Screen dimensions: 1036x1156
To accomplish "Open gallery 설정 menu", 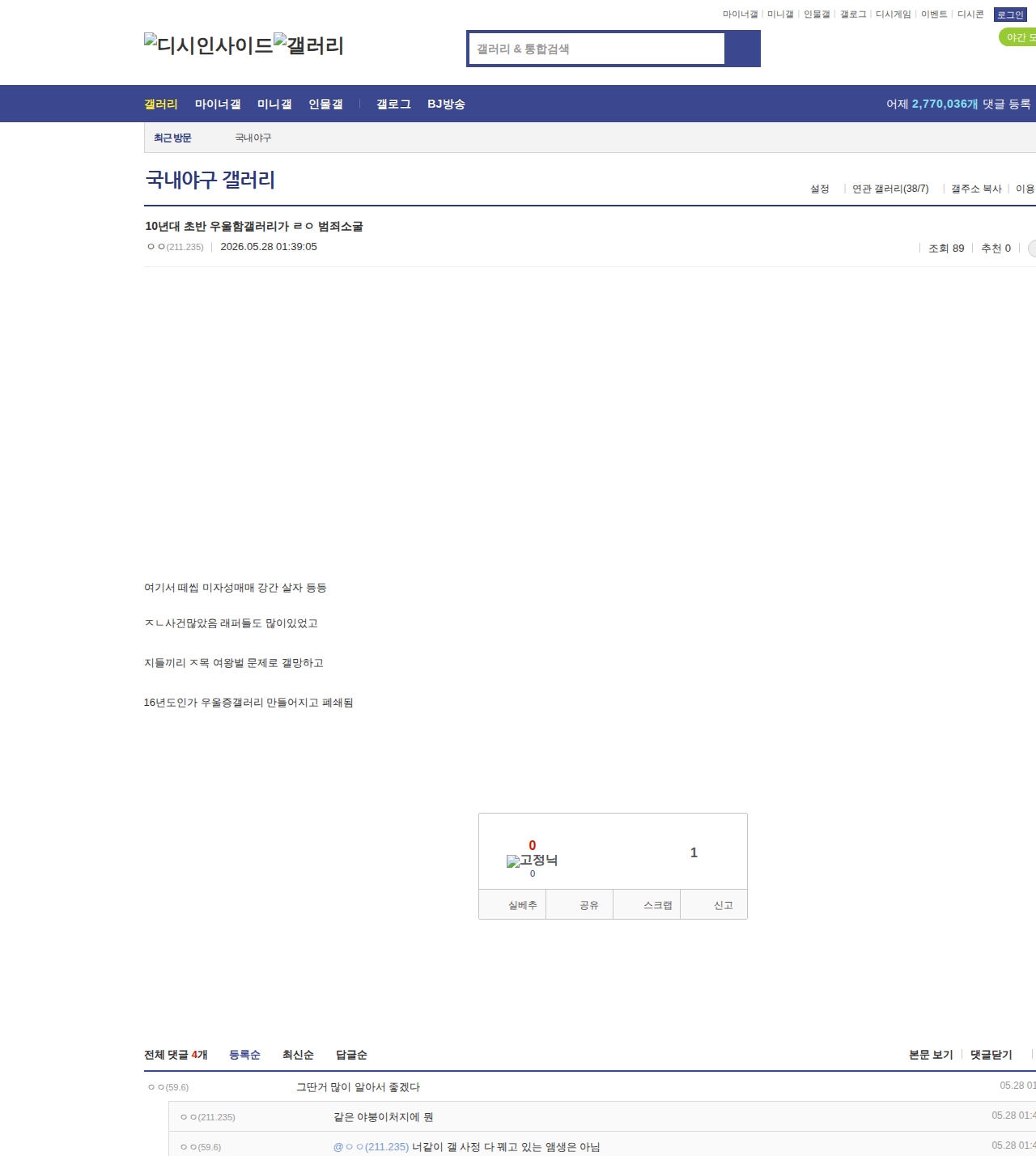I will point(820,189).
